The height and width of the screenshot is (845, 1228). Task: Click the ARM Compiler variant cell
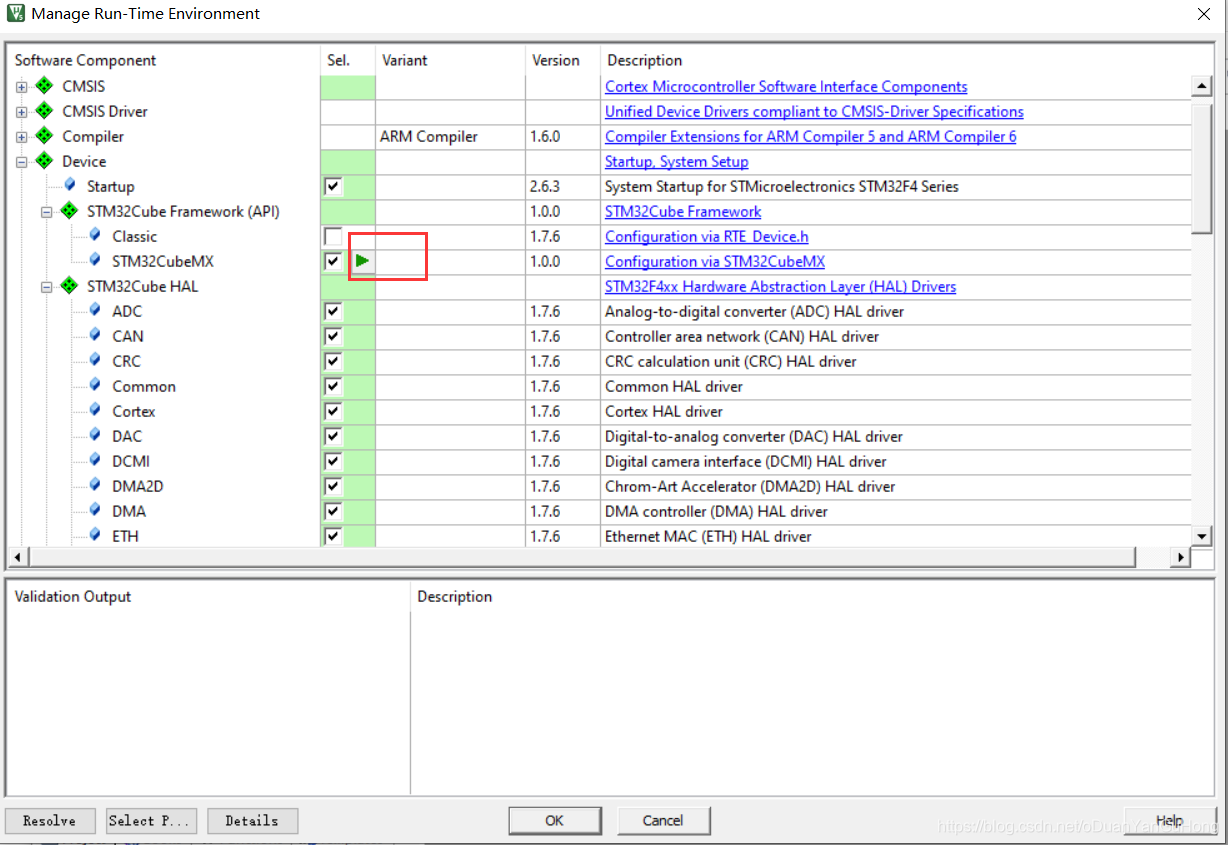[451, 137]
